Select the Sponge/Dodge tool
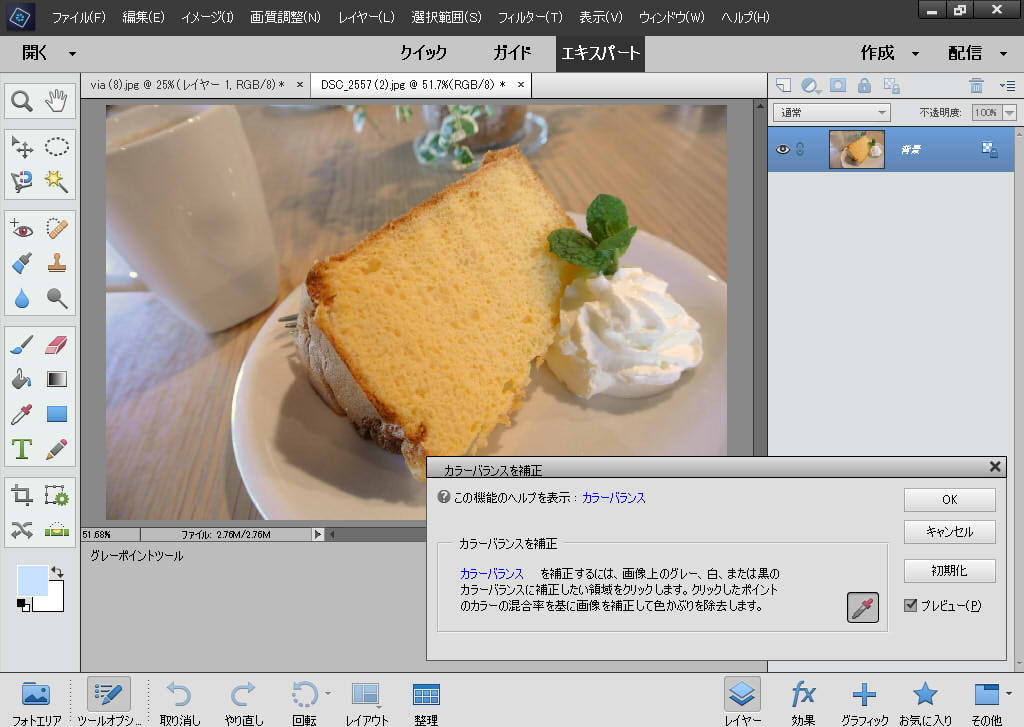Viewport: 1024px width, 727px height. 57,299
